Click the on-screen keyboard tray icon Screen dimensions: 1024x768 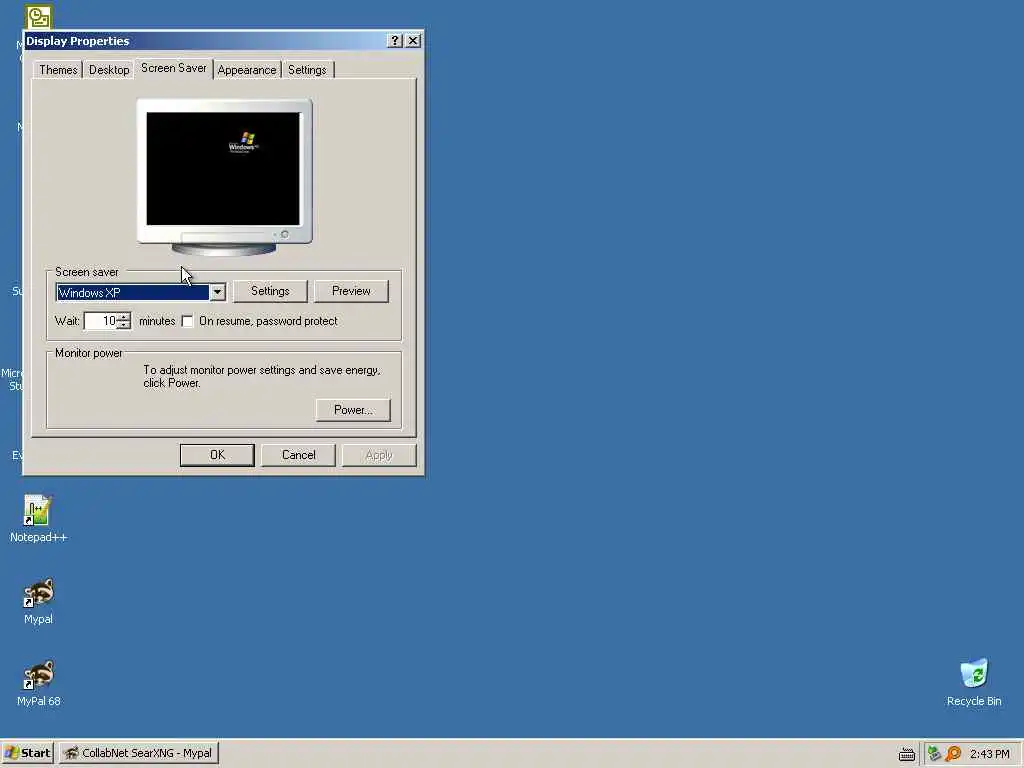pos(906,754)
